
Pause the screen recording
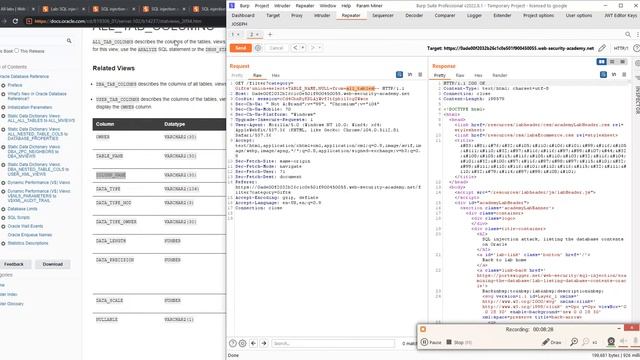coord(431,342)
